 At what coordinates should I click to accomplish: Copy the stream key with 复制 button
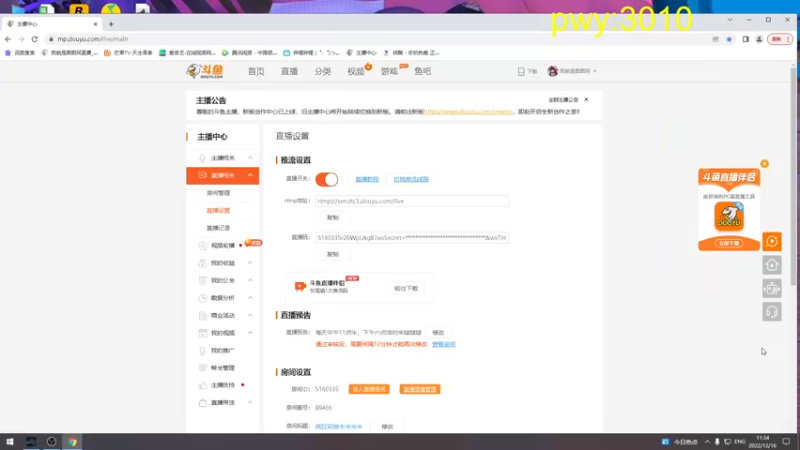tap(333, 254)
